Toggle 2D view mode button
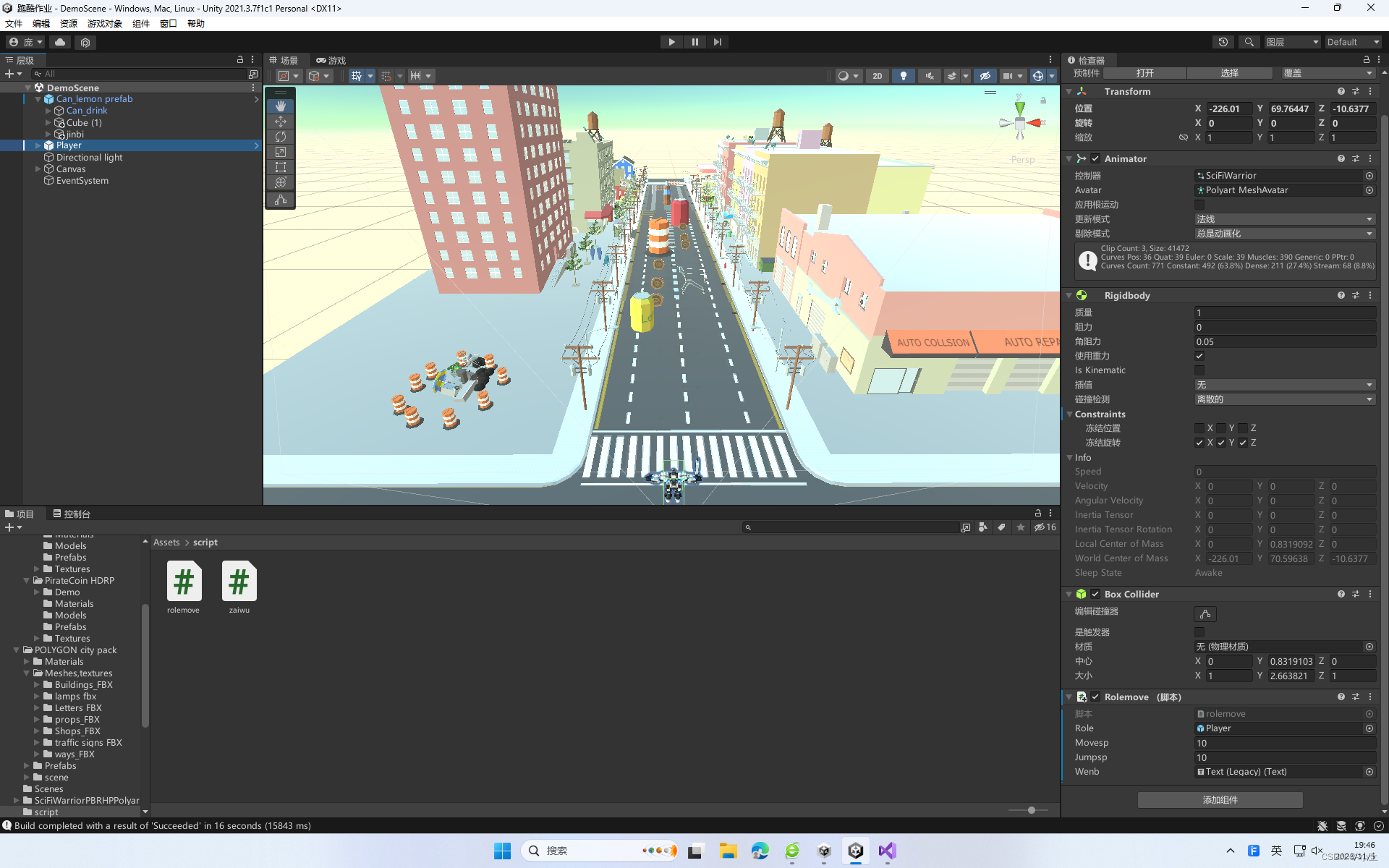1389x868 pixels. 877,76
